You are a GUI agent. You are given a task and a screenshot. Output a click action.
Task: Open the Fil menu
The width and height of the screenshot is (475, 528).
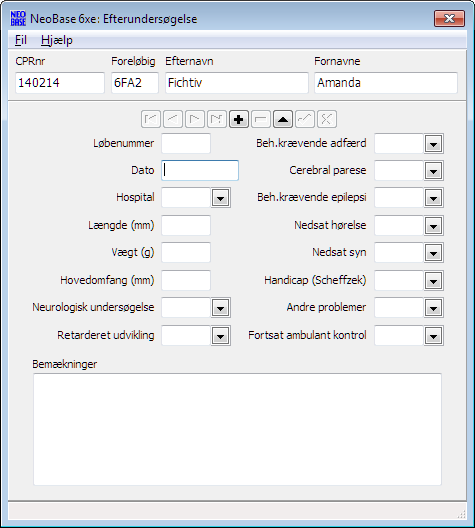pyautogui.click(x=21, y=40)
